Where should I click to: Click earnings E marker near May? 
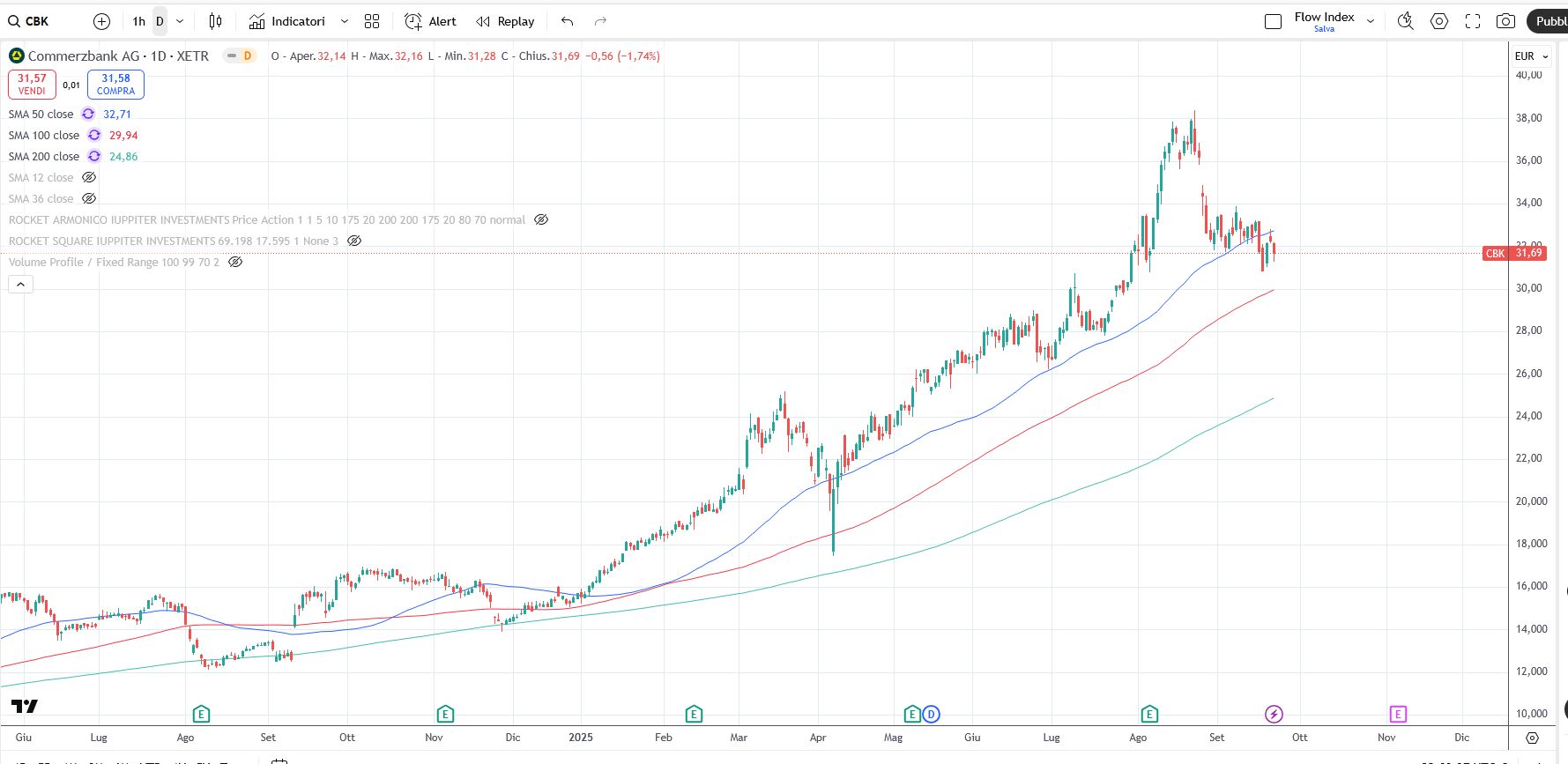(912, 714)
